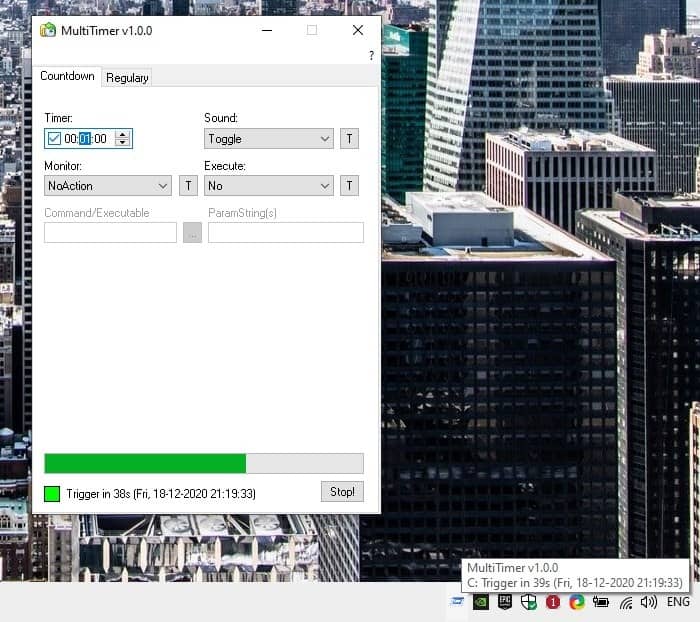Switch to the Regulary tab
Screen dimensions: 700x622
pyautogui.click(x=127, y=78)
